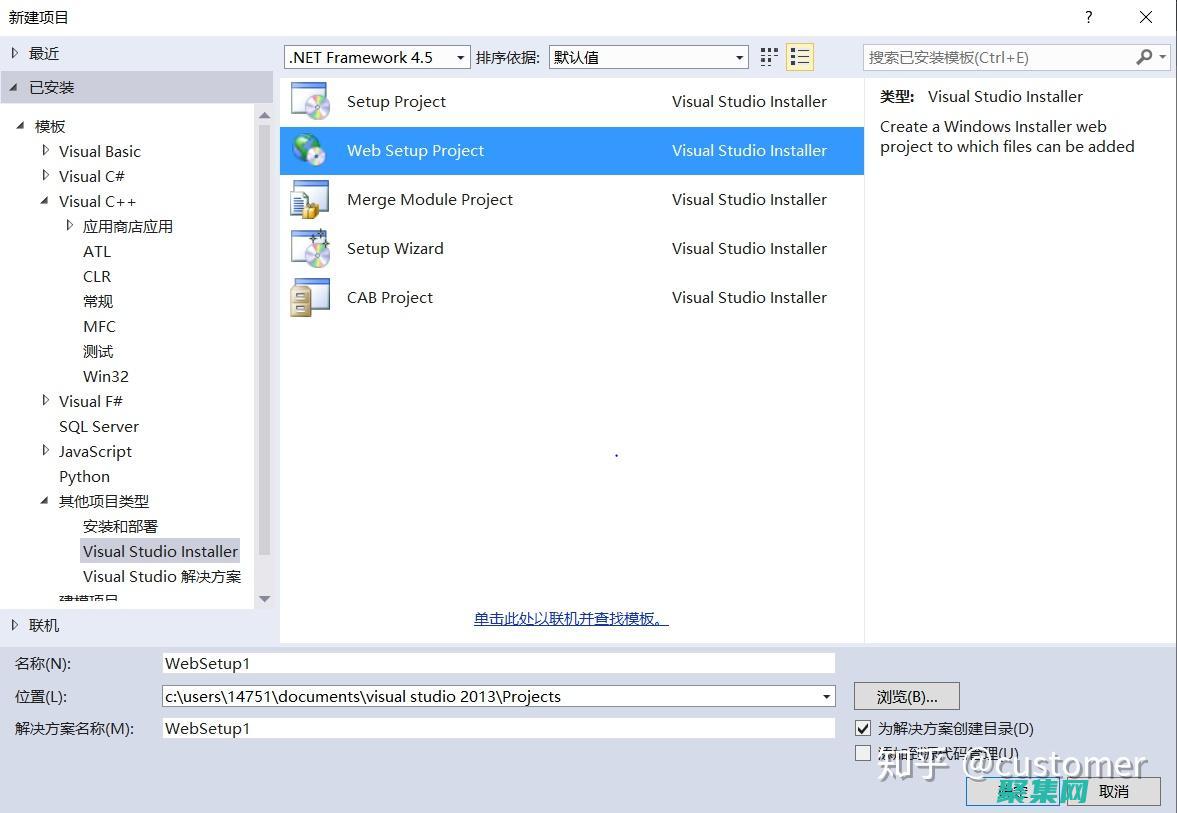
Task: Select the Web Setup Project globe icon
Action: click(310, 150)
